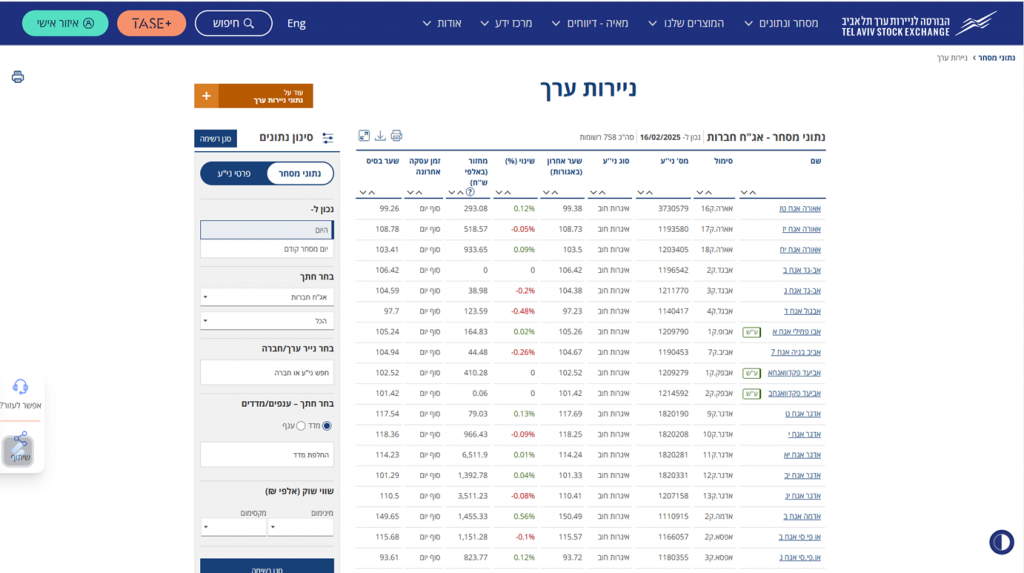The width and height of the screenshot is (1024, 573).
Task: Expand the אודות menu
Action: [441, 24]
